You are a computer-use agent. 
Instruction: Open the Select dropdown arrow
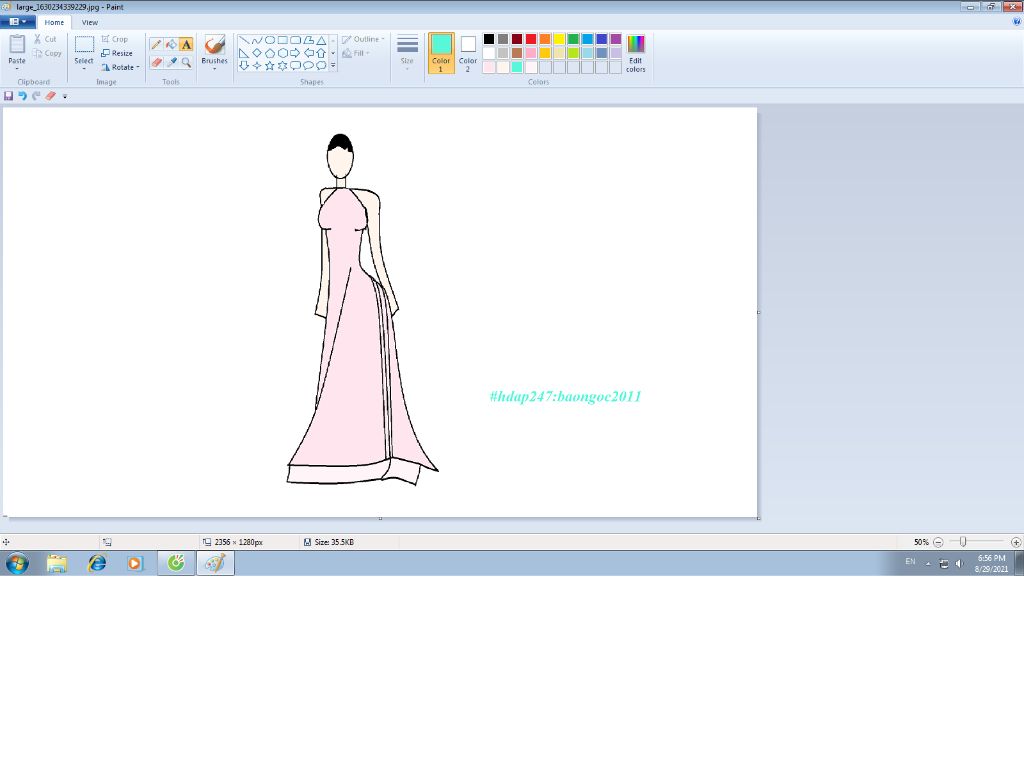[84, 69]
